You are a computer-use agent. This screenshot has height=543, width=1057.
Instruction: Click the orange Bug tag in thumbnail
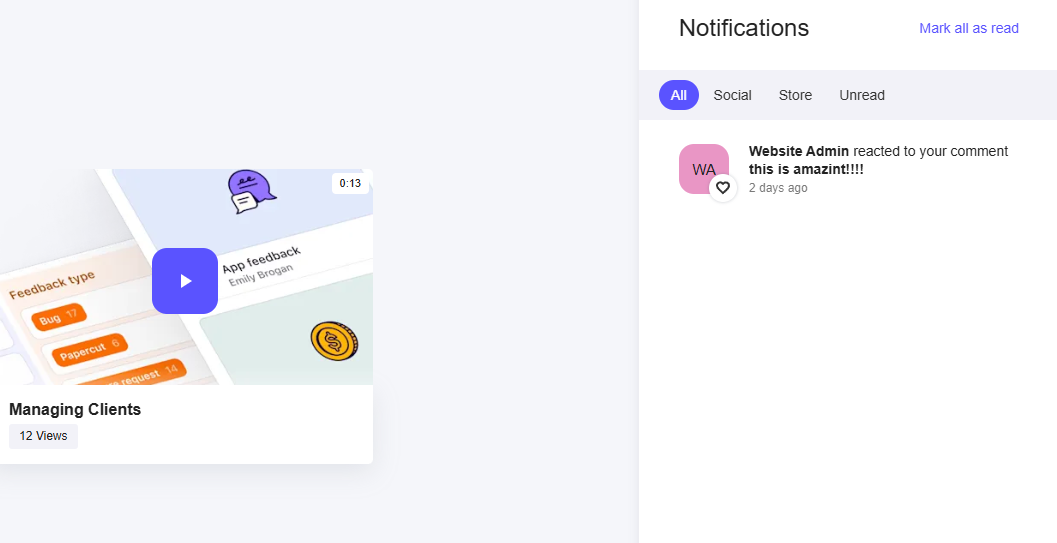pos(58,318)
